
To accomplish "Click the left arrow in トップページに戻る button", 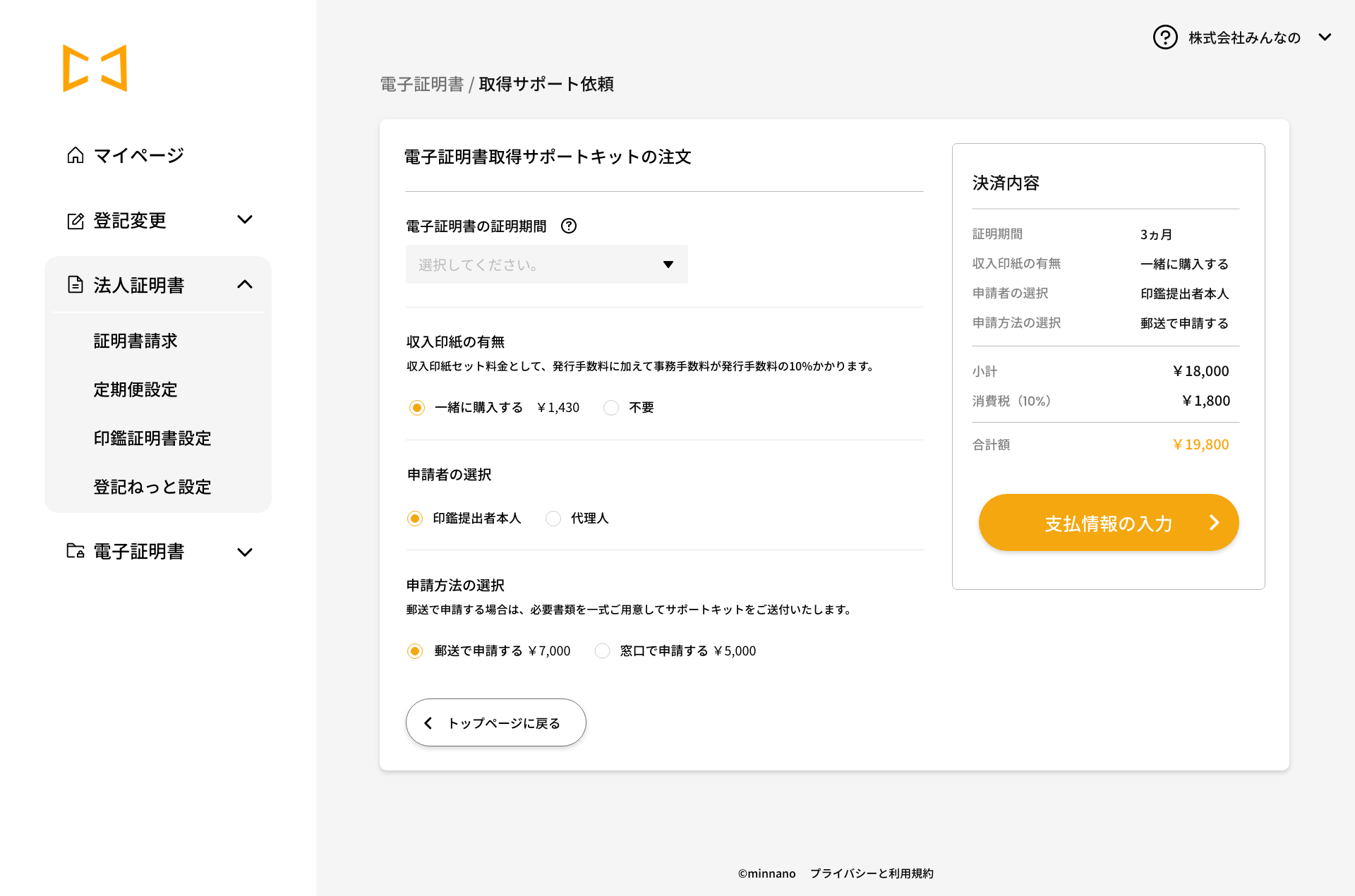I will coord(428,723).
